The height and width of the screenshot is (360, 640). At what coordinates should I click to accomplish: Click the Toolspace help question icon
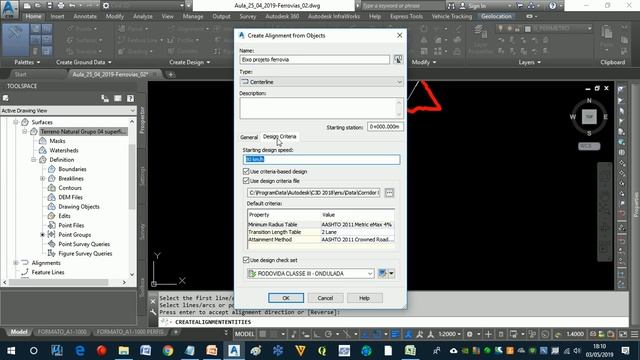130,98
